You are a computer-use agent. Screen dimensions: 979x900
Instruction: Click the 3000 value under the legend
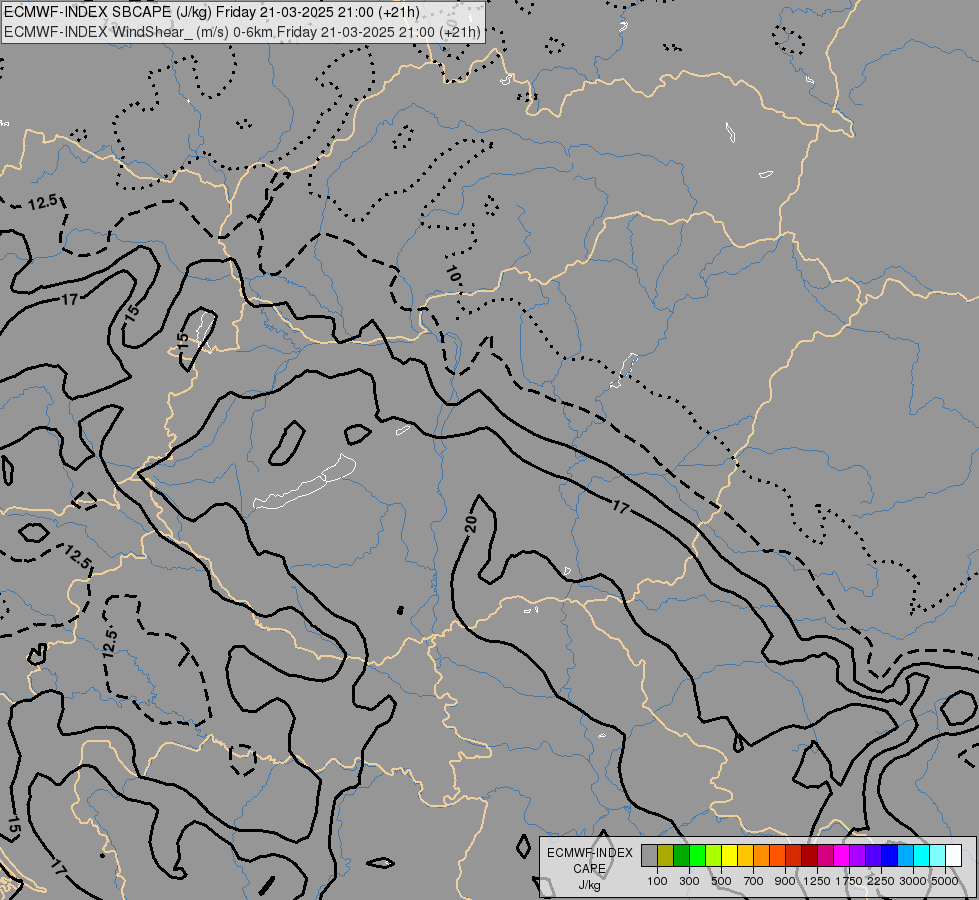[x=913, y=881]
